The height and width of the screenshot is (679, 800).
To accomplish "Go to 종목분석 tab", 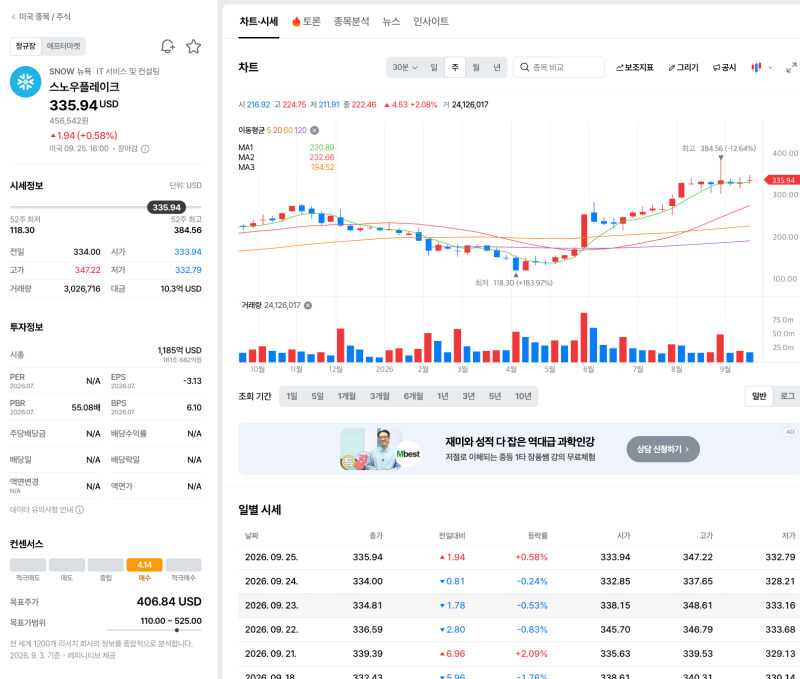I will pyautogui.click(x=352, y=21).
